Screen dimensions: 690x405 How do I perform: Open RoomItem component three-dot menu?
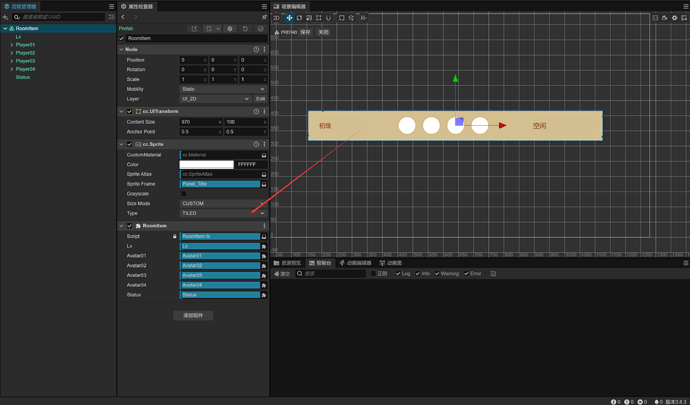264,225
